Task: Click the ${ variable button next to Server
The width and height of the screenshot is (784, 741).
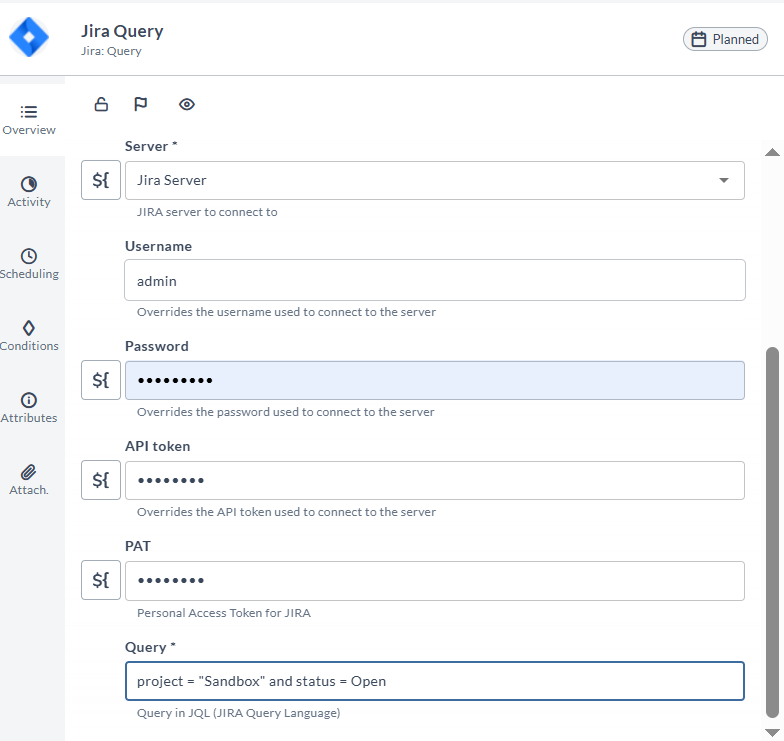Action: tap(101, 180)
